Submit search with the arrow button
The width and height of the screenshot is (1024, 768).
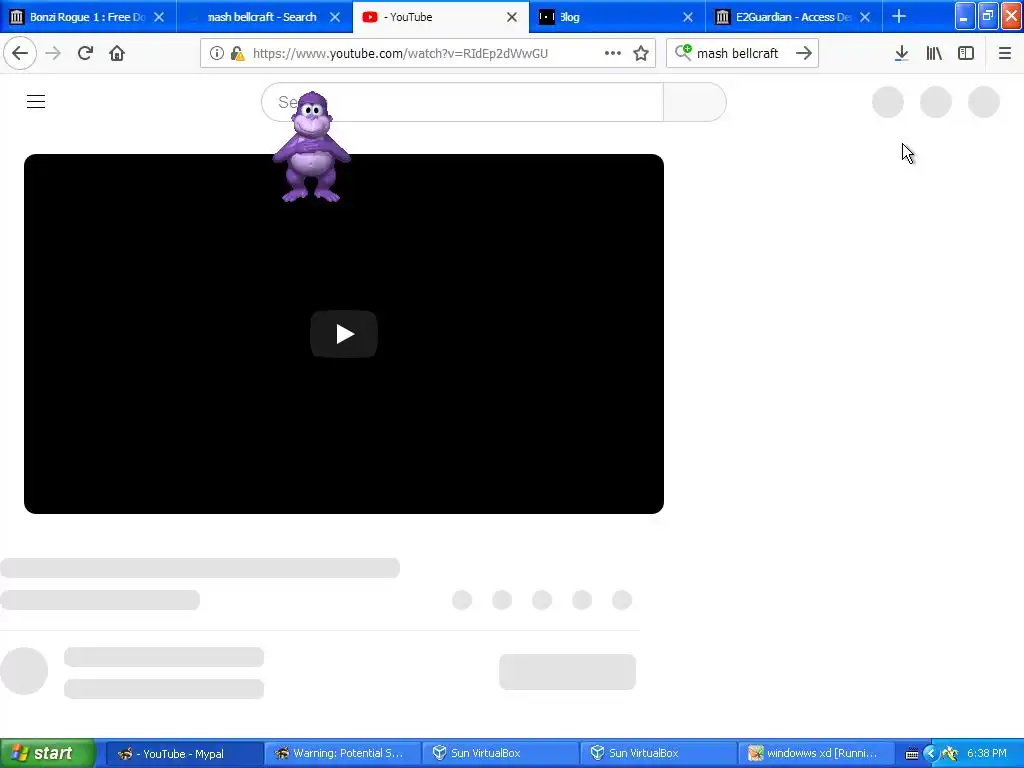pyautogui.click(x=804, y=53)
